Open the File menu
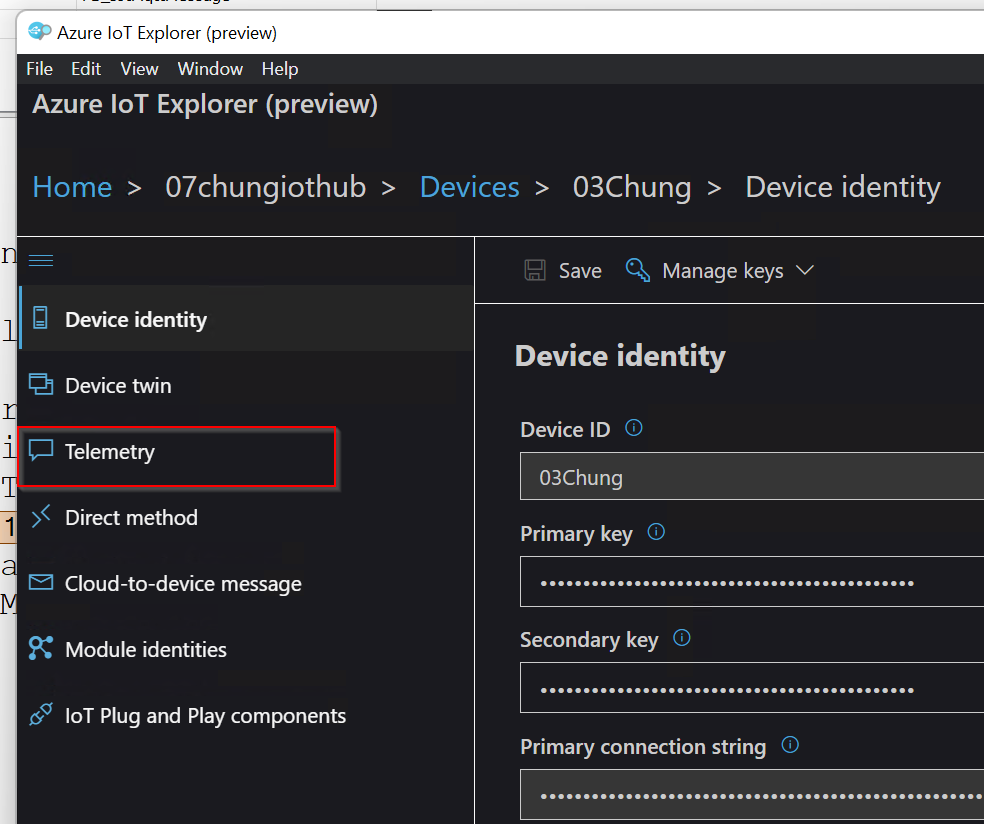Viewport: 984px width, 824px height. pos(40,69)
